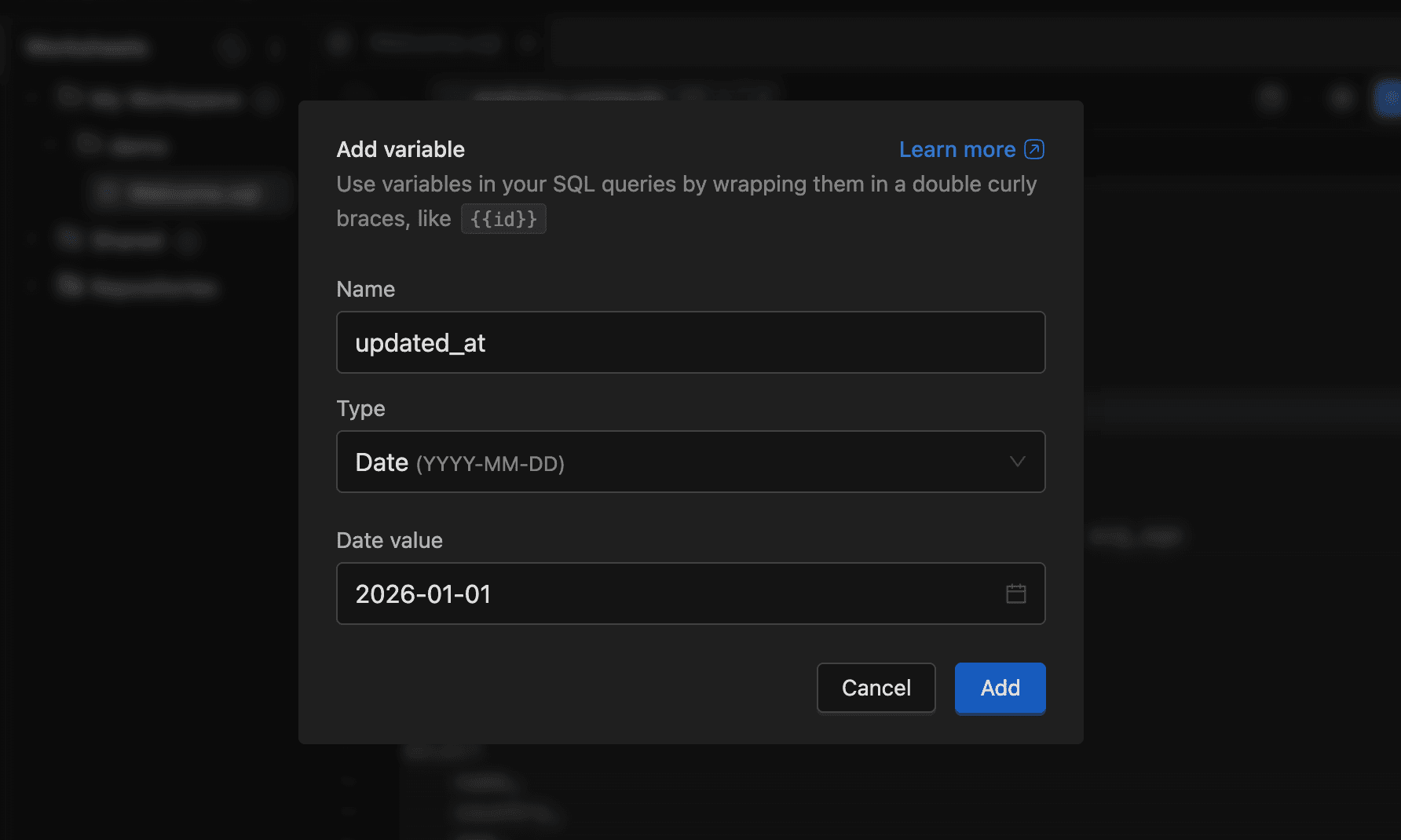
Task: Dismiss the dialog with Cancel
Action: [x=876, y=688]
